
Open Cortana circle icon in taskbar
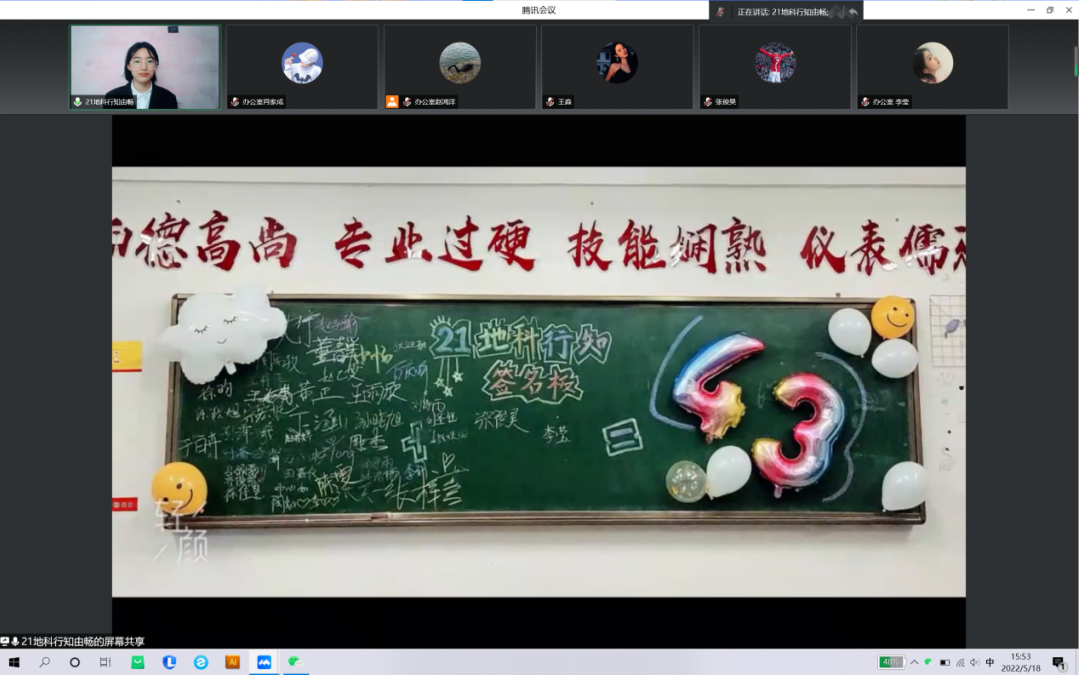point(75,662)
